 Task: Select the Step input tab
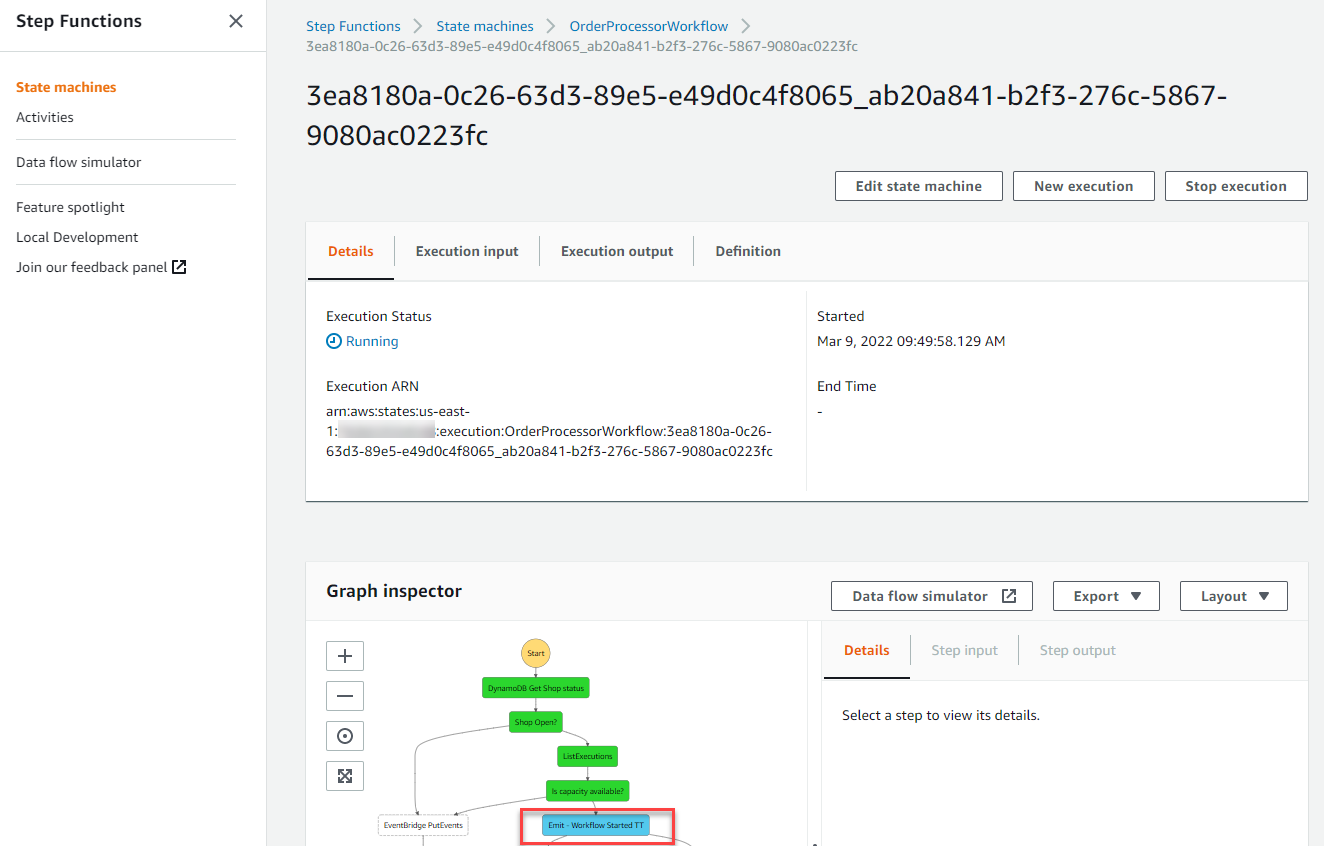pyautogui.click(x=964, y=650)
